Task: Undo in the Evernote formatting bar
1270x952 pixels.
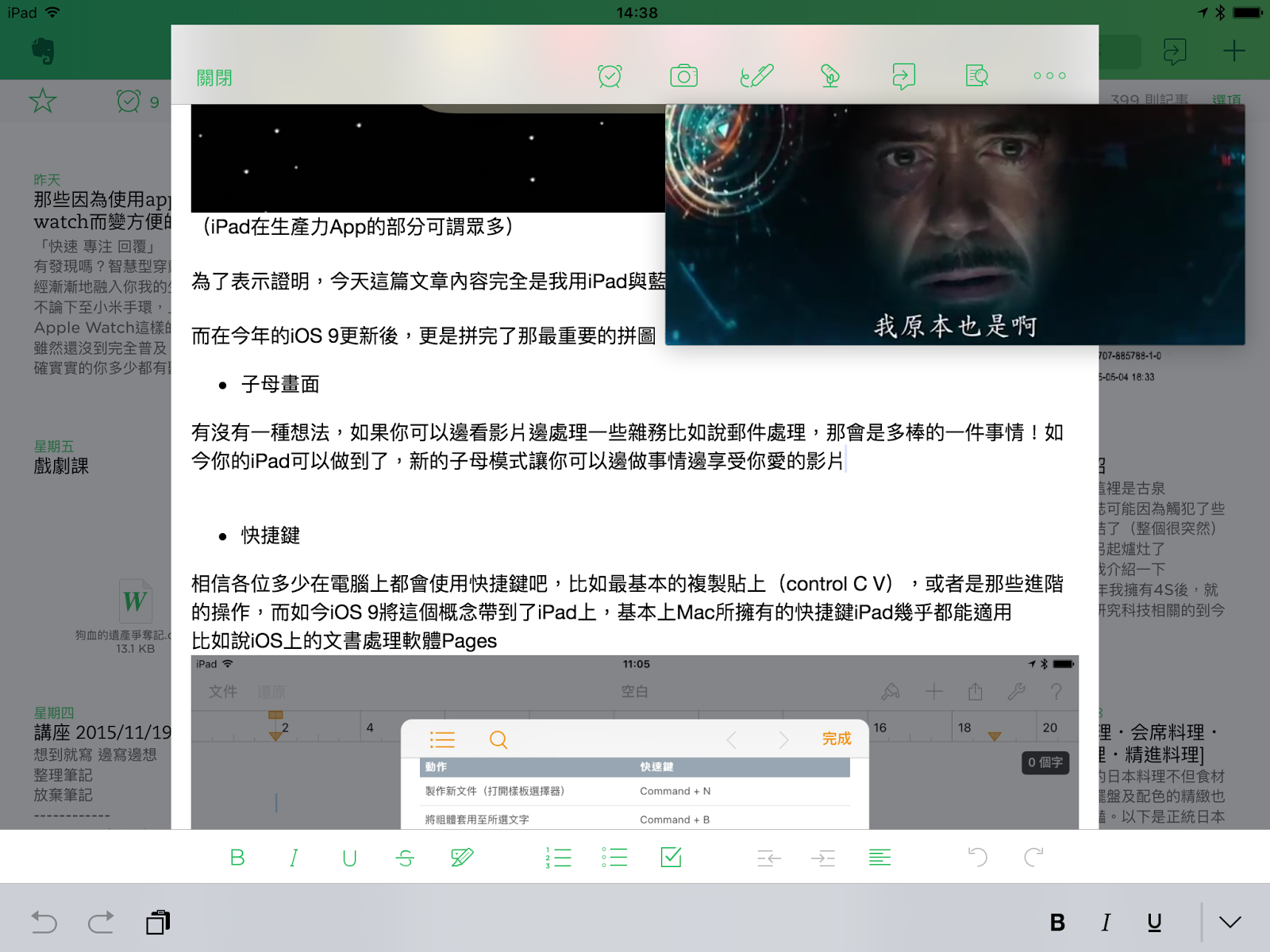Action: pos(978,858)
